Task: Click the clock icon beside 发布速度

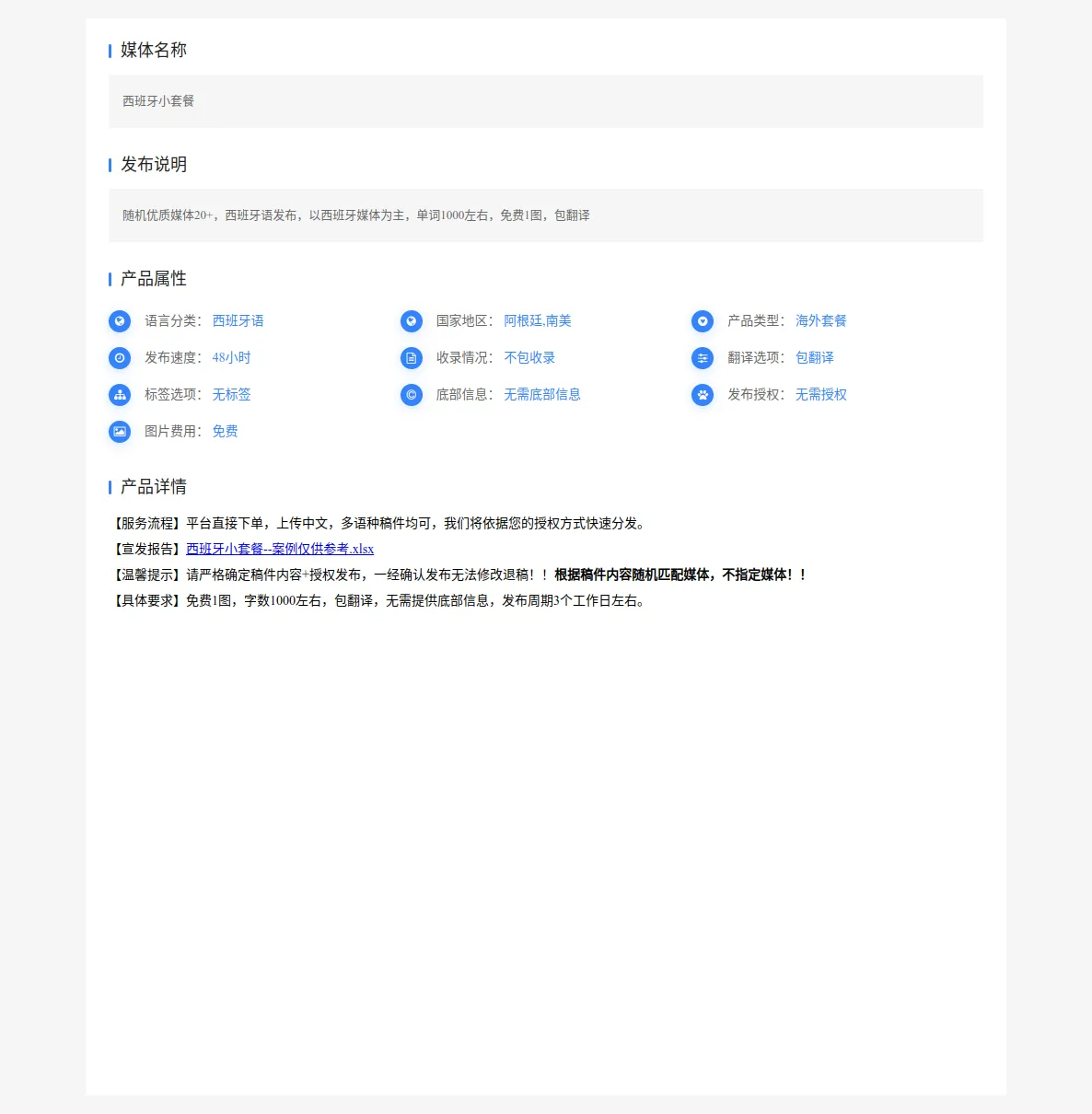Action: (x=120, y=358)
